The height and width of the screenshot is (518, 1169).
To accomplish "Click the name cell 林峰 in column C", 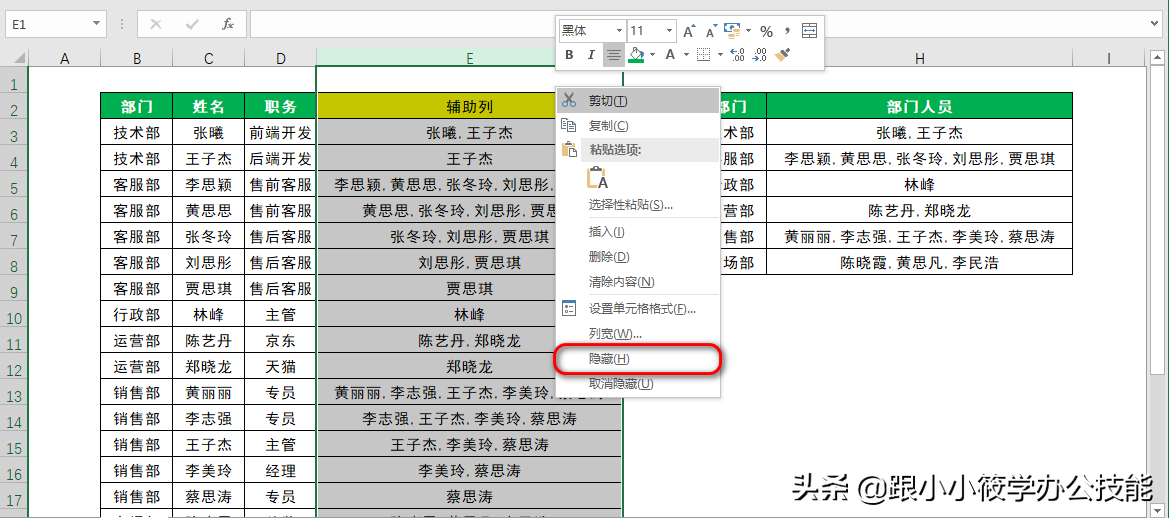I will point(208,315).
